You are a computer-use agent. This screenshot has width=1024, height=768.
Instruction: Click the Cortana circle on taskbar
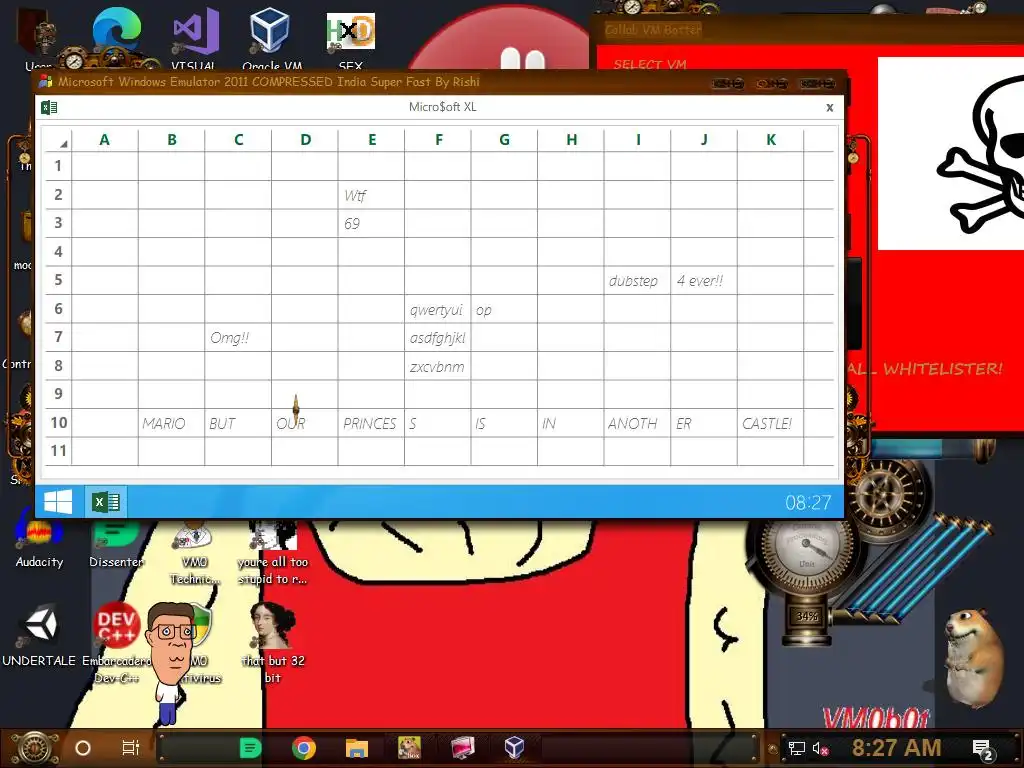[83, 748]
